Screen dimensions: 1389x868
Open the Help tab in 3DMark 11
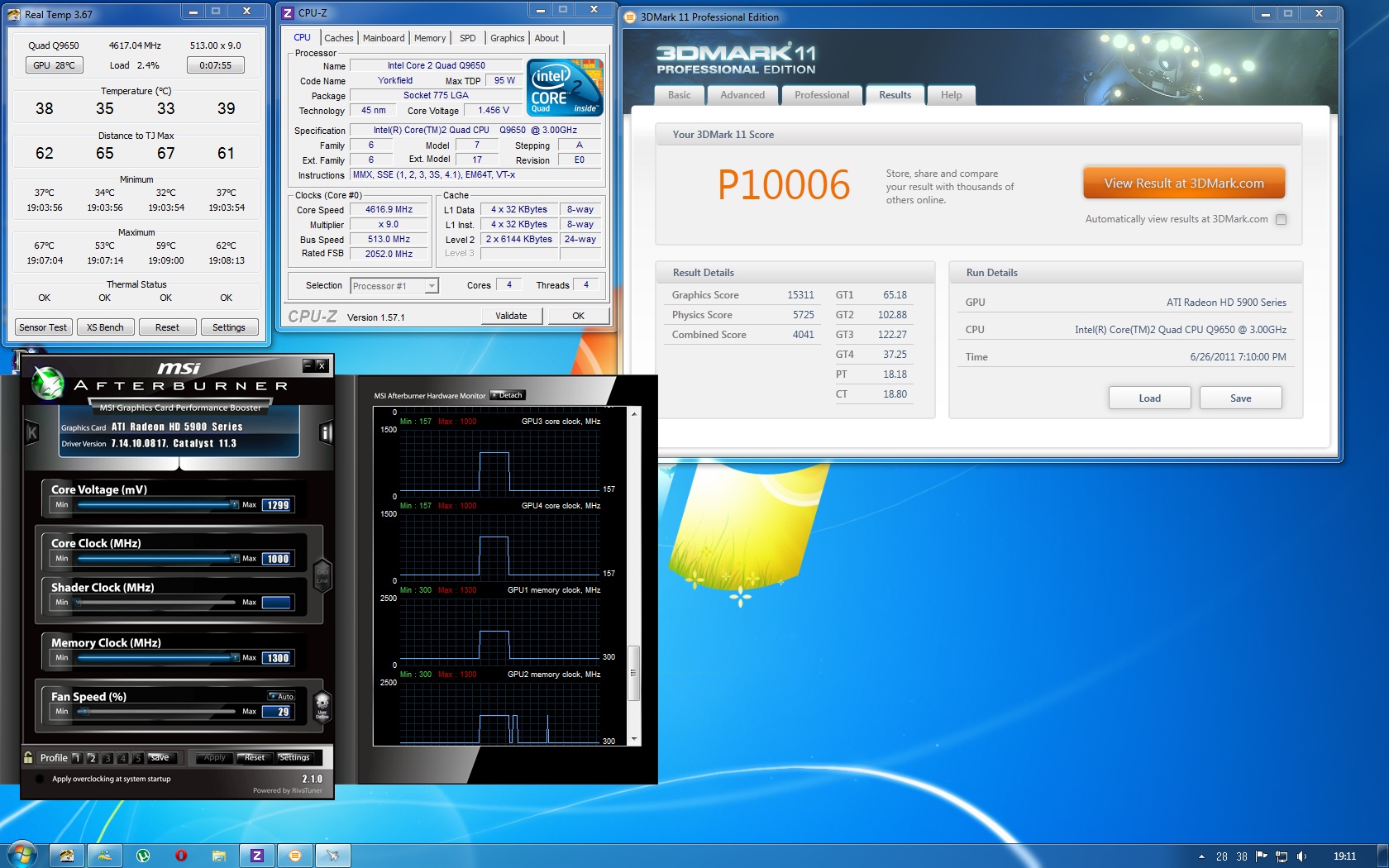coord(952,95)
